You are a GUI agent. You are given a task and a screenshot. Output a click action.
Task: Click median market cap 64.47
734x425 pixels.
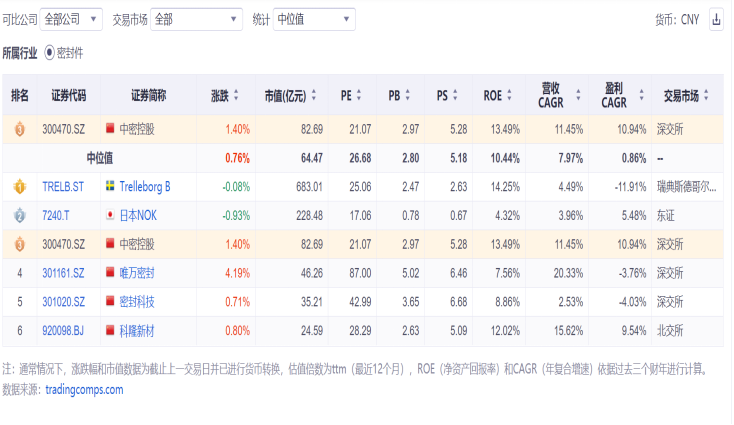pyautogui.click(x=312, y=158)
